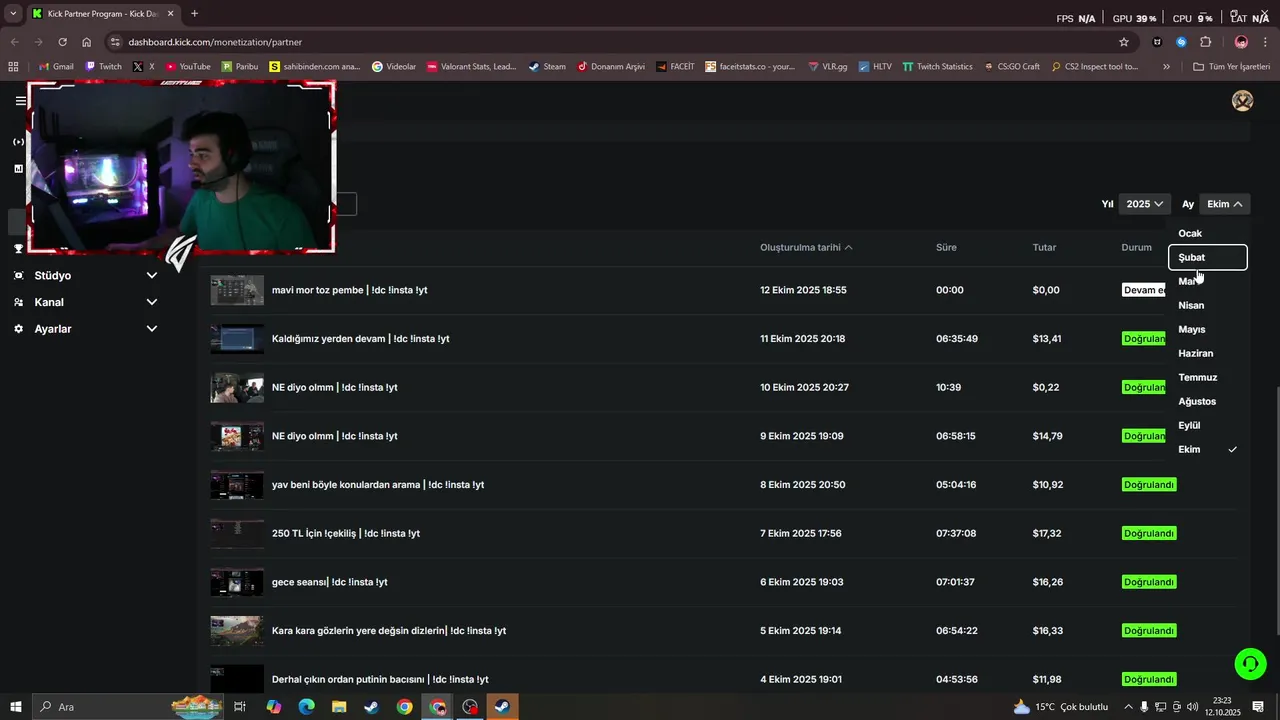This screenshot has height=720, width=1280.
Task: Select Ocak from the month list
Action: coord(1208,233)
